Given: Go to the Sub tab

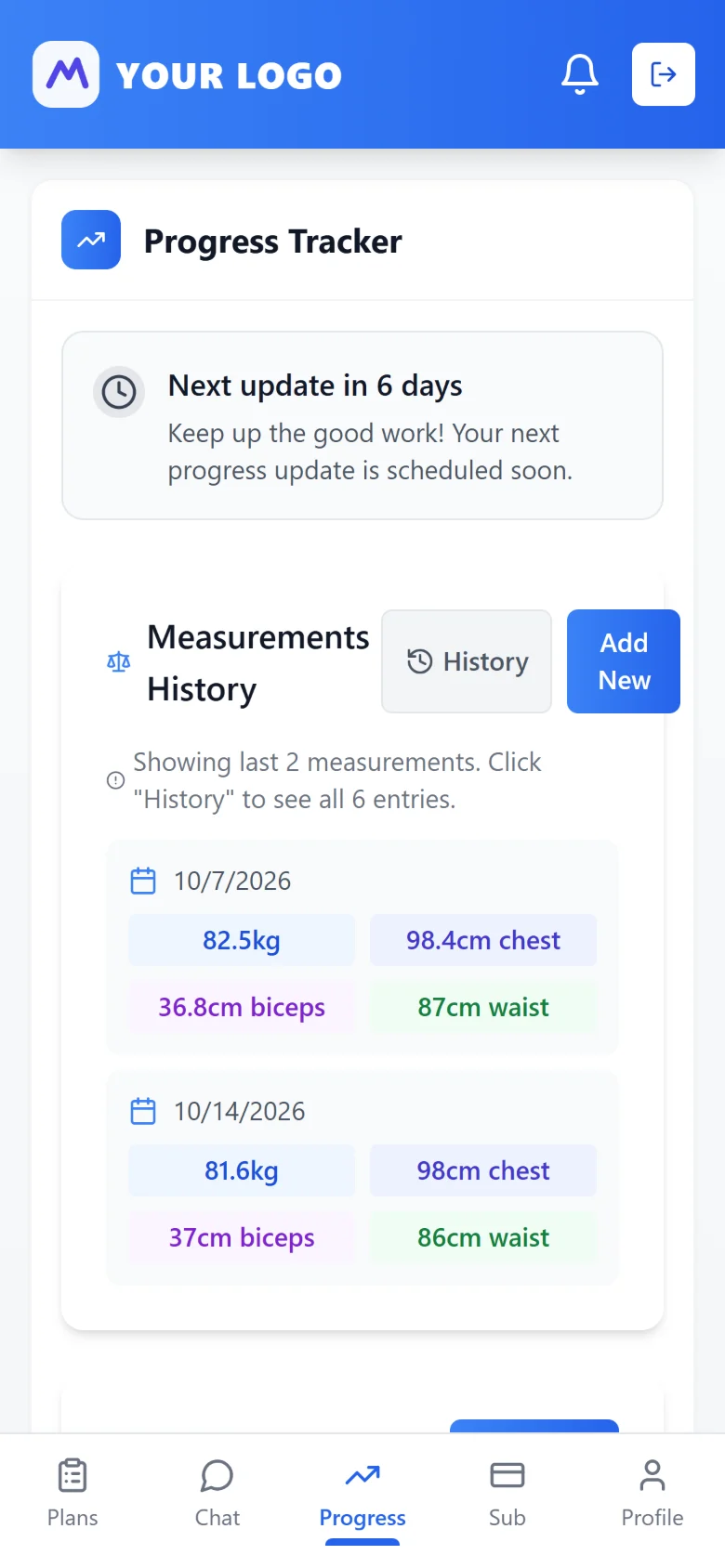Looking at the screenshot, I should tap(507, 1494).
